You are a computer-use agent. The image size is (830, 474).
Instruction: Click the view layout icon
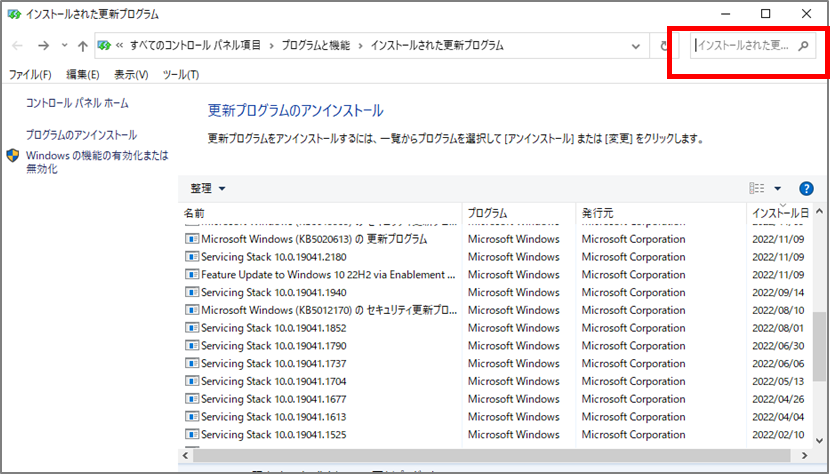757,188
